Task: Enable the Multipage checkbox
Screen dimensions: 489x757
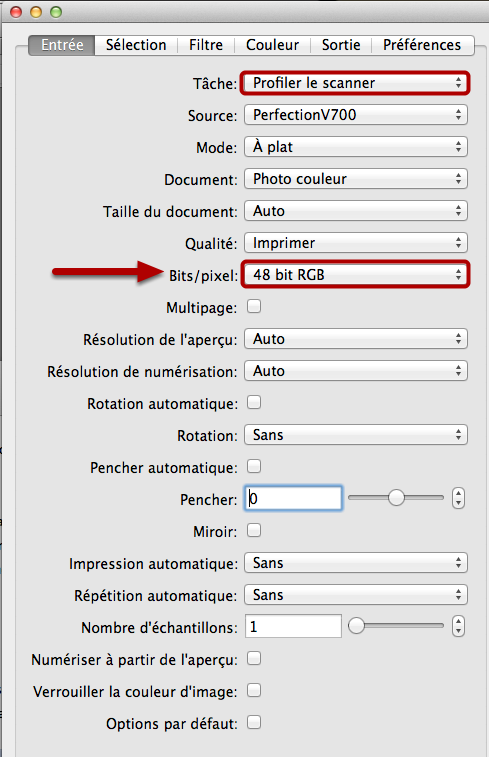Action: click(x=254, y=307)
